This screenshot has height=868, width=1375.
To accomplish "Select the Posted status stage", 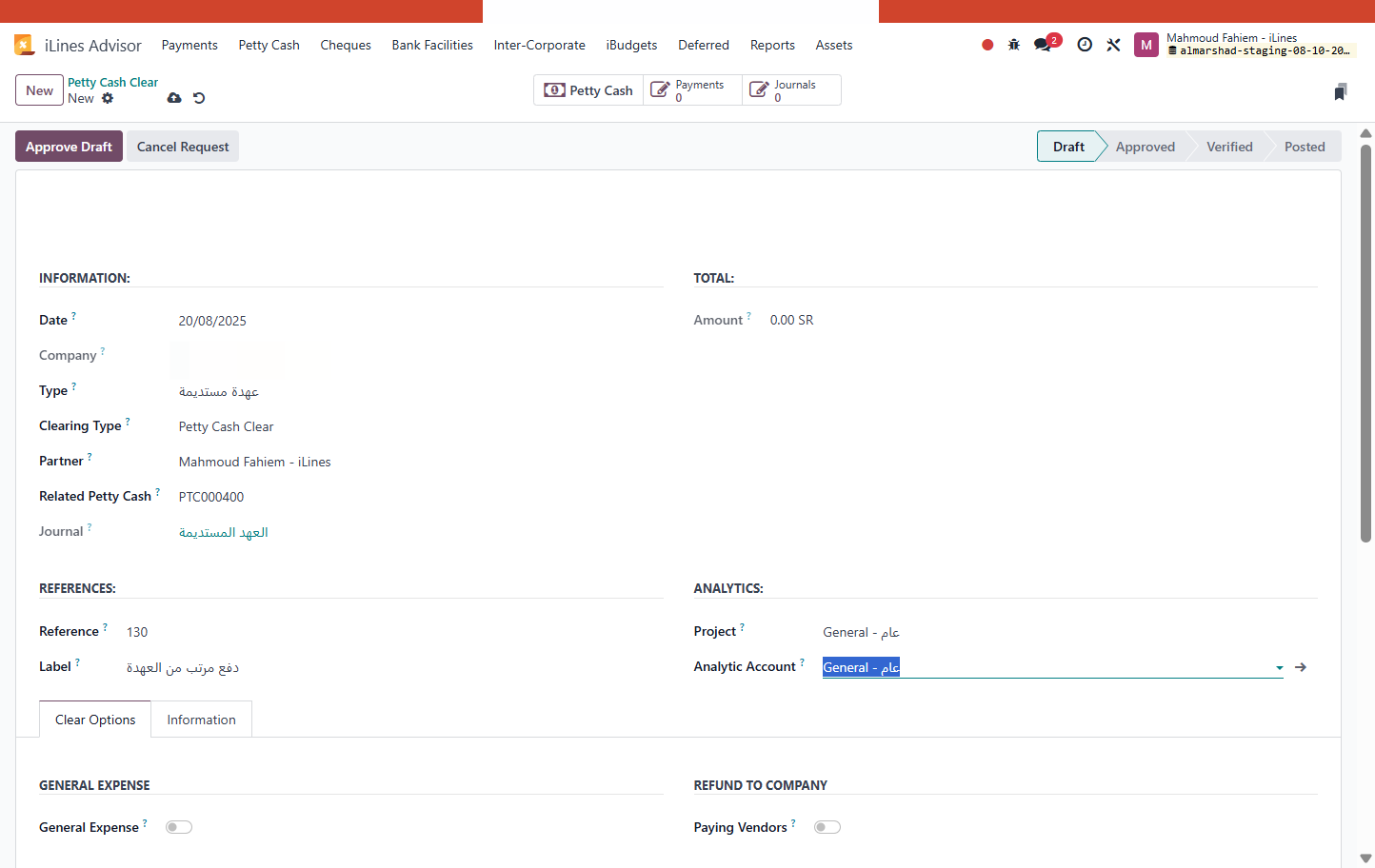I will coord(1305,147).
